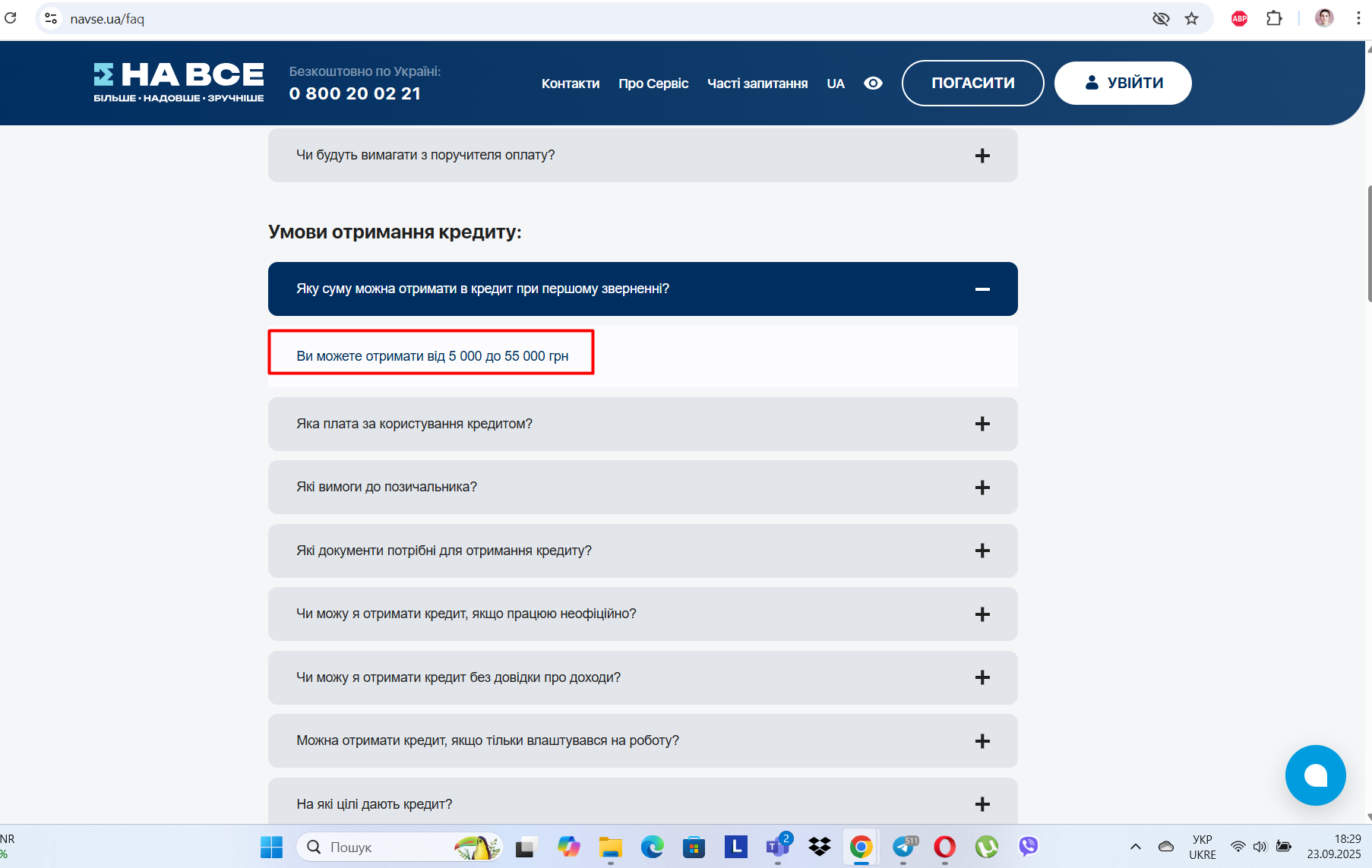Open OneDrive cloud tray icon
Screen dimensions: 1372x868
pos(1166,847)
